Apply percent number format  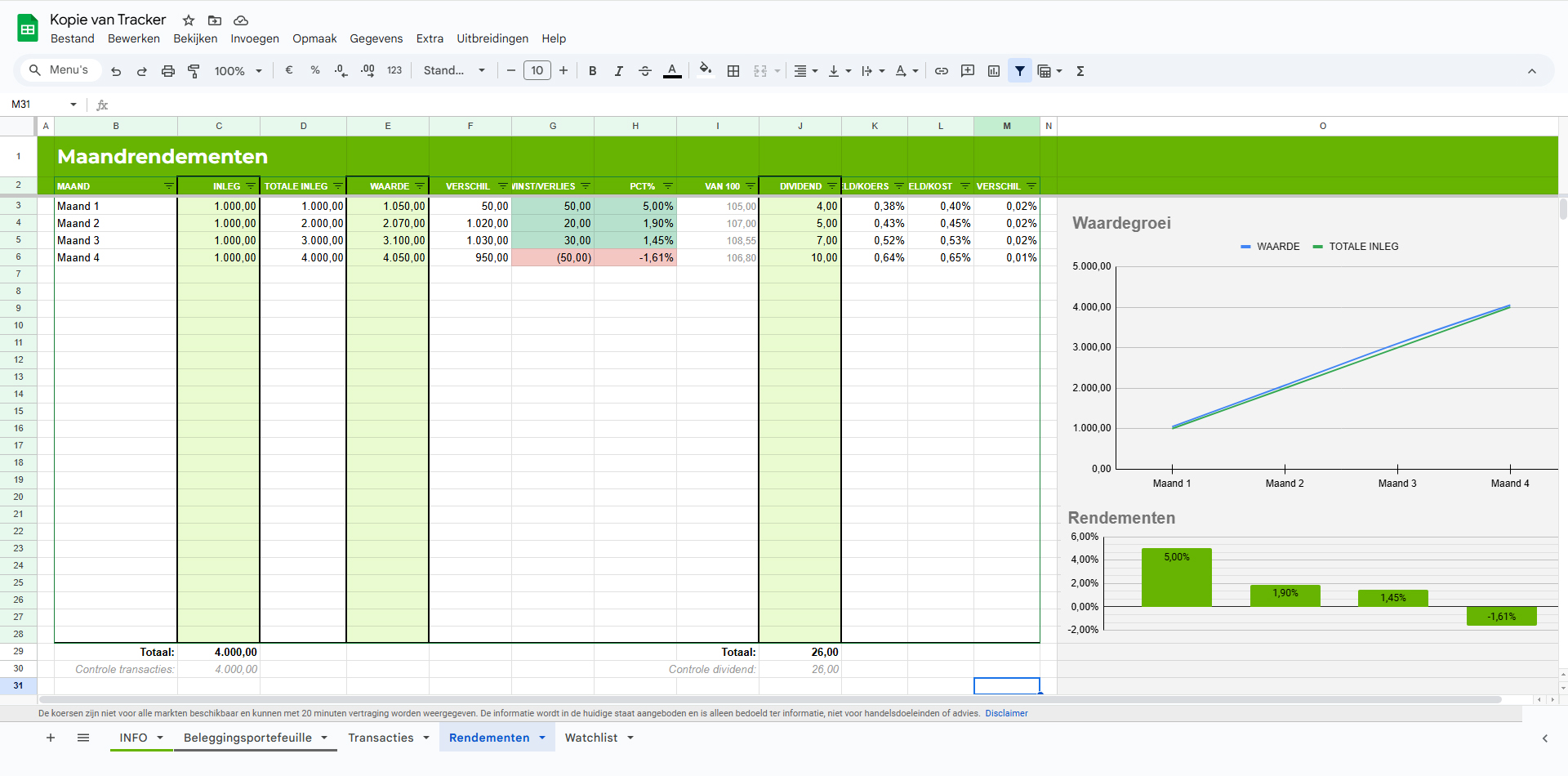click(x=315, y=70)
